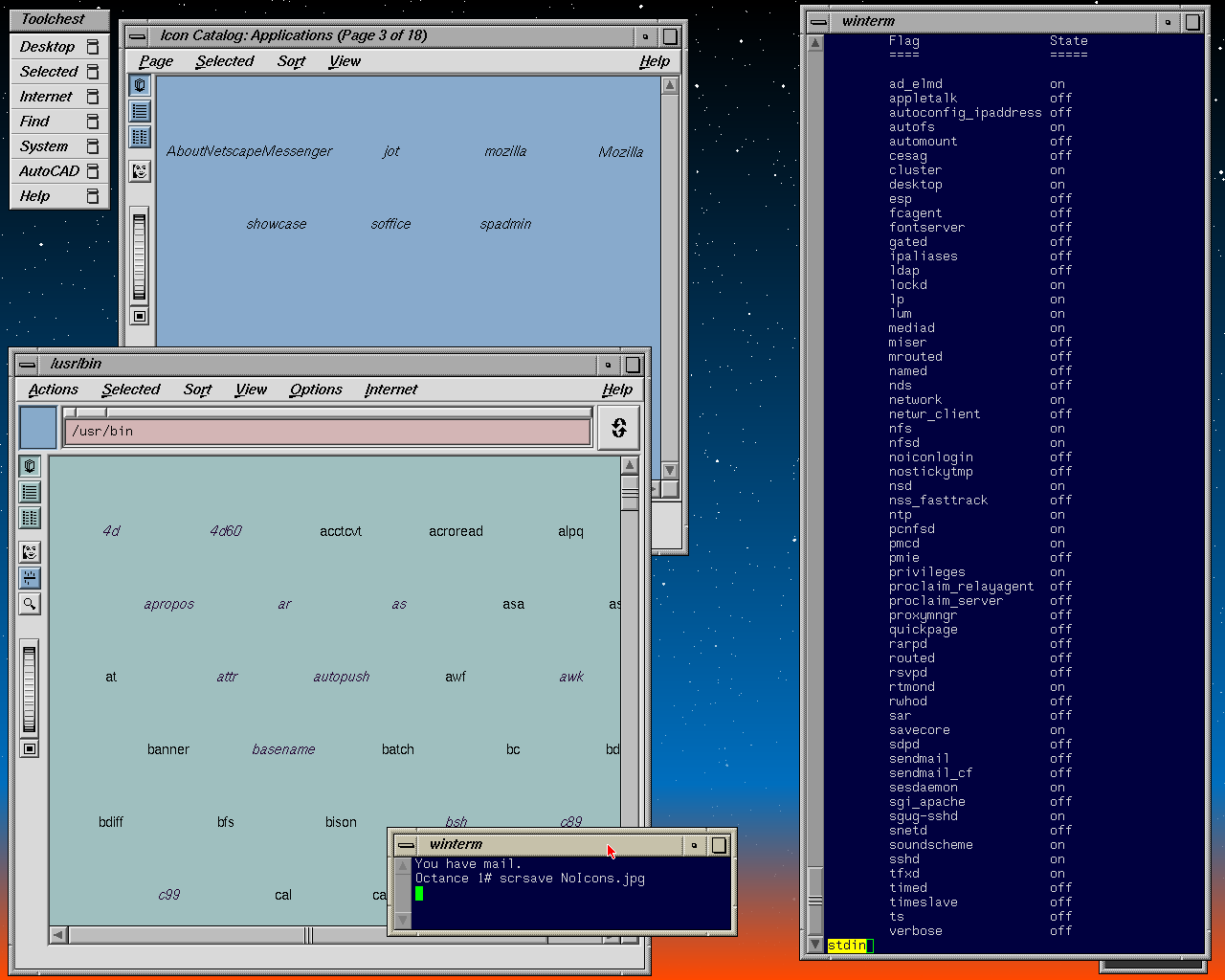This screenshot has width=1225, height=980.
Task: Click the recycle history button beside the path field
Action: pyautogui.click(x=618, y=428)
